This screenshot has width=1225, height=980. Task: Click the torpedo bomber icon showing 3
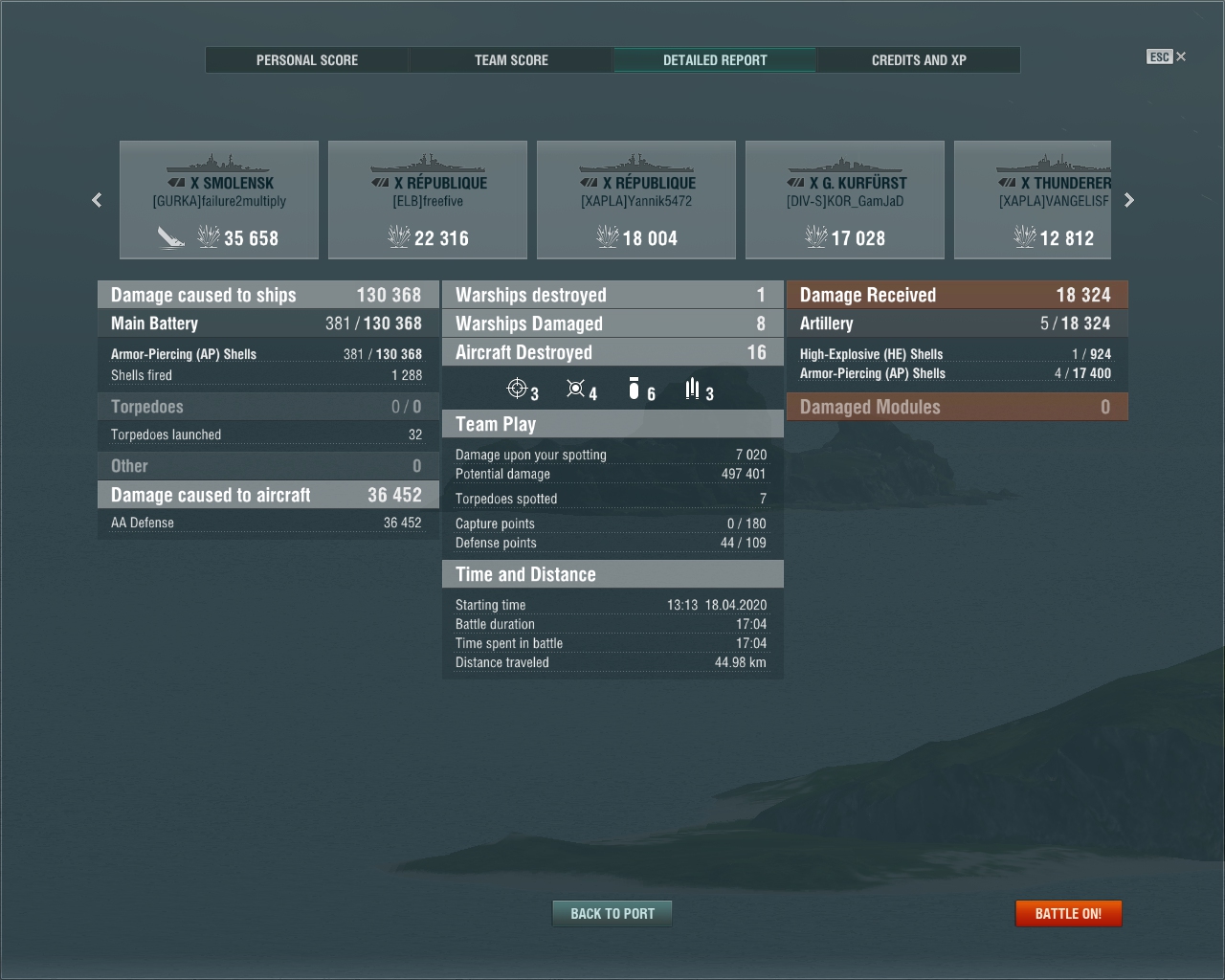click(x=693, y=389)
